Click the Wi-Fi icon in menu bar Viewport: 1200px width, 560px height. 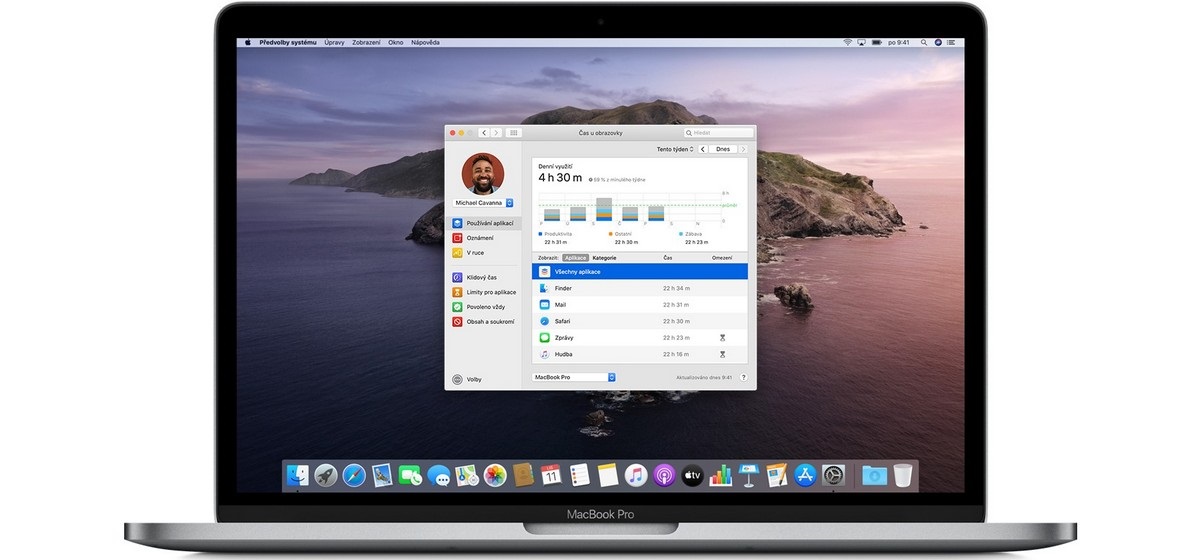pos(848,42)
